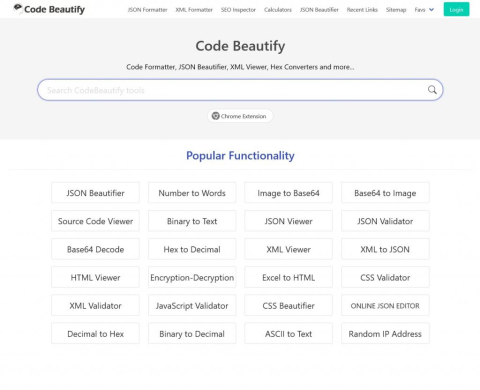This screenshot has width=480, height=390.
Task: Open the ONLINE JSON EDITOR tool
Action: 385,305
